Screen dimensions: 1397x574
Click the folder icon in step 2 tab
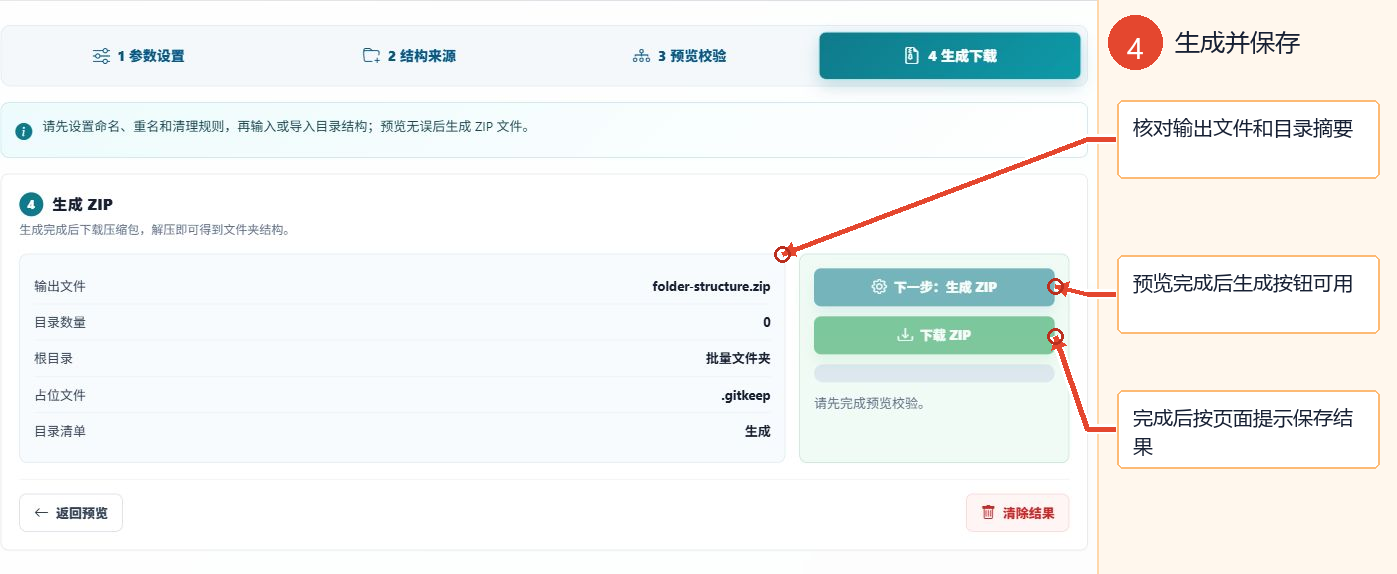pyautogui.click(x=371, y=56)
